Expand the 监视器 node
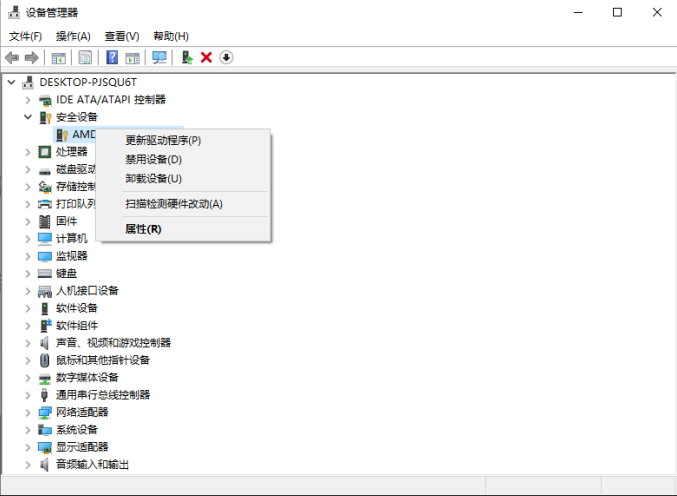This screenshot has height=496, width=677. [x=28, y=256]
